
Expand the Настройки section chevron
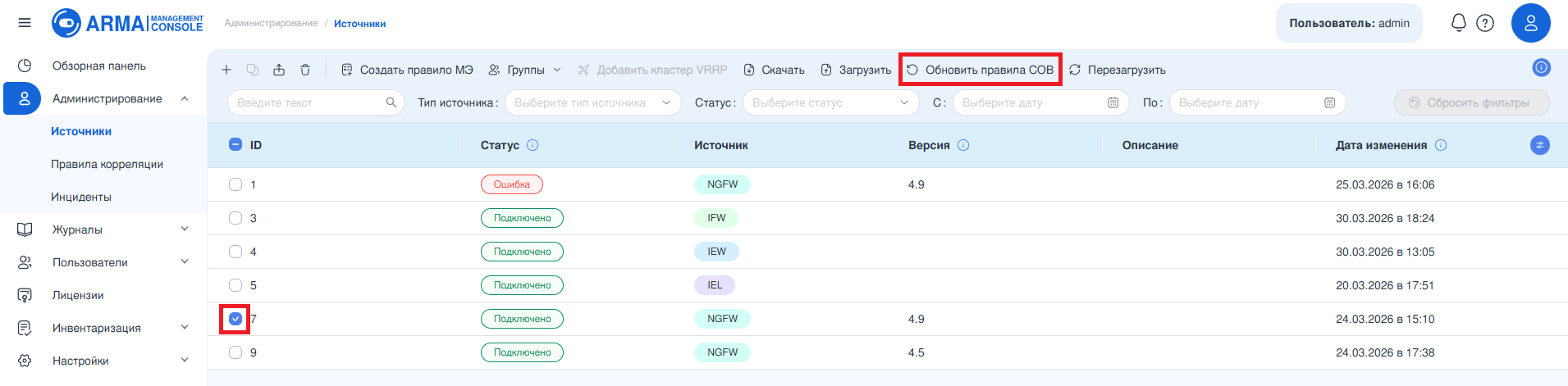(x=185, y=360)
